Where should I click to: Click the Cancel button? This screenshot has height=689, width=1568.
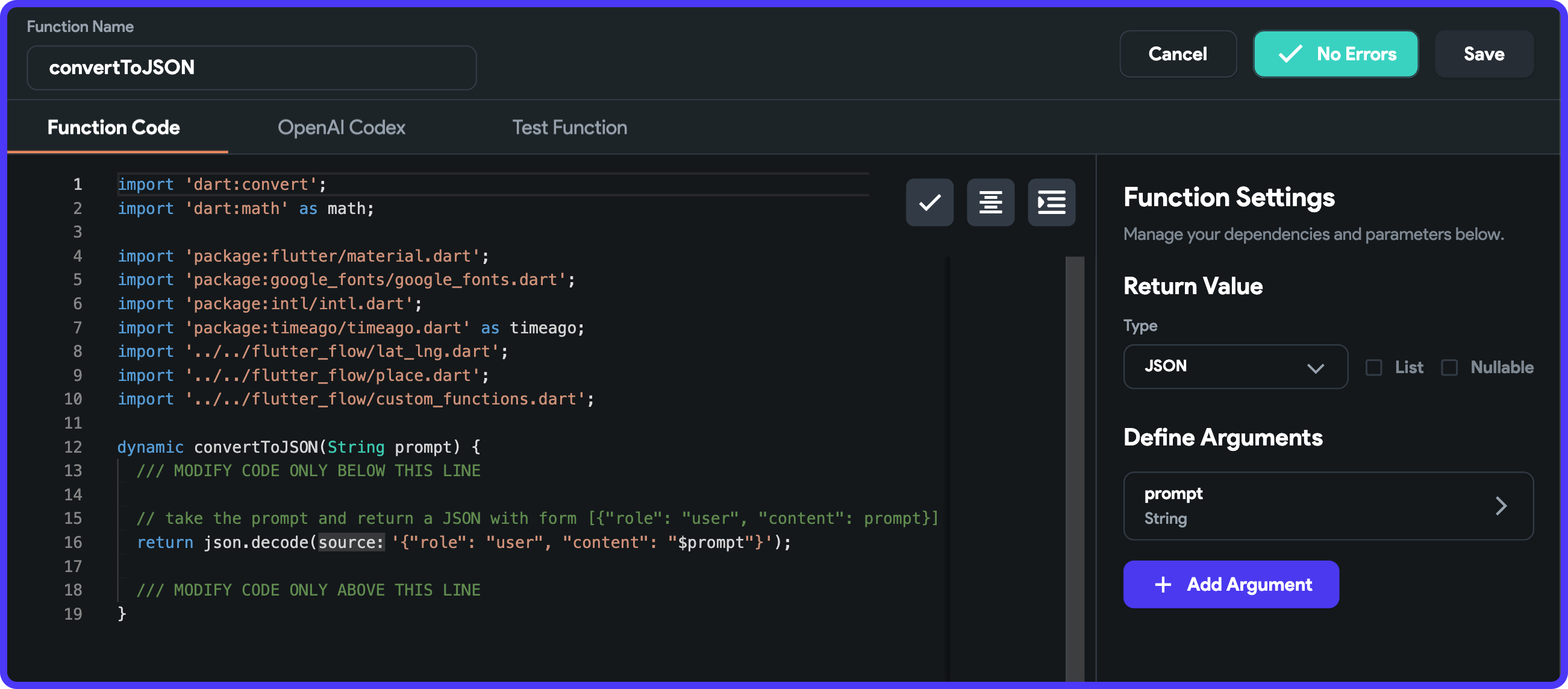coord(1178,54)
